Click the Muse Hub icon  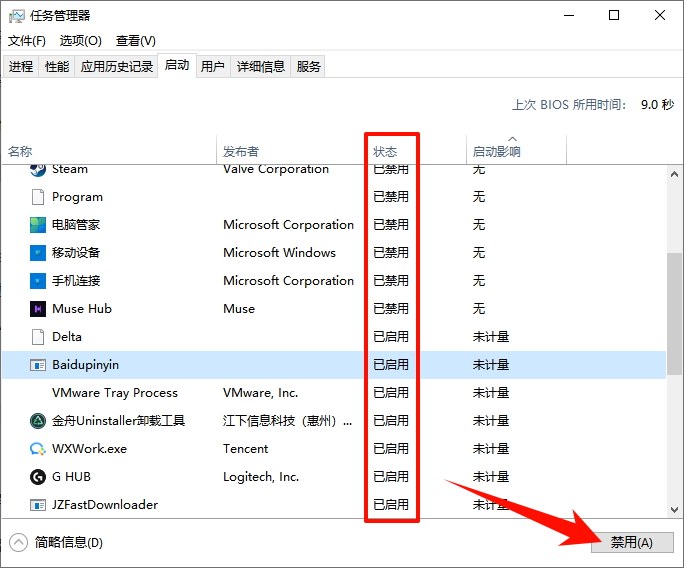pos(38,309)
